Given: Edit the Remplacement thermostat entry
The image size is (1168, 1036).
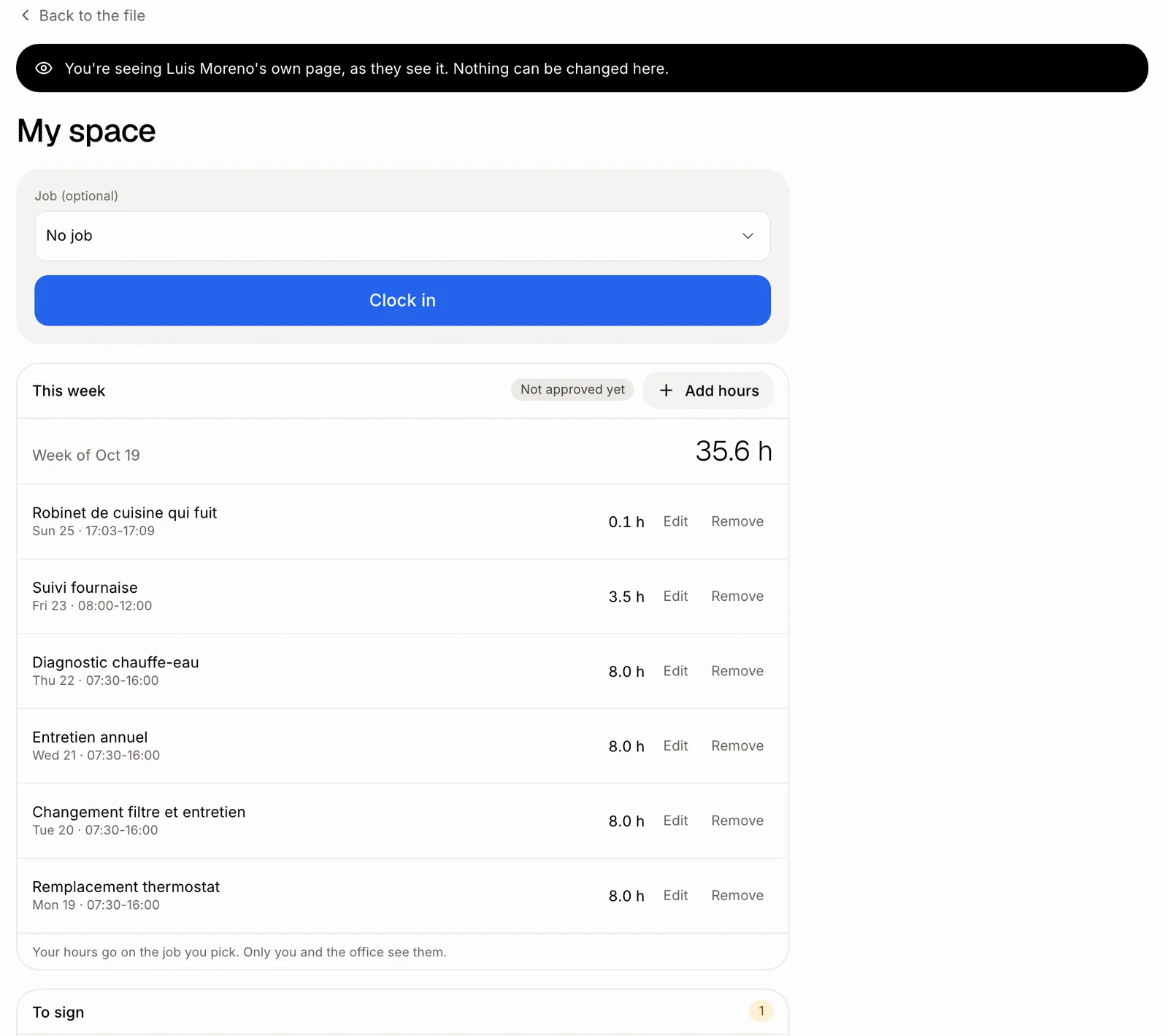Looking at the screenshot, I should [675, 895].
